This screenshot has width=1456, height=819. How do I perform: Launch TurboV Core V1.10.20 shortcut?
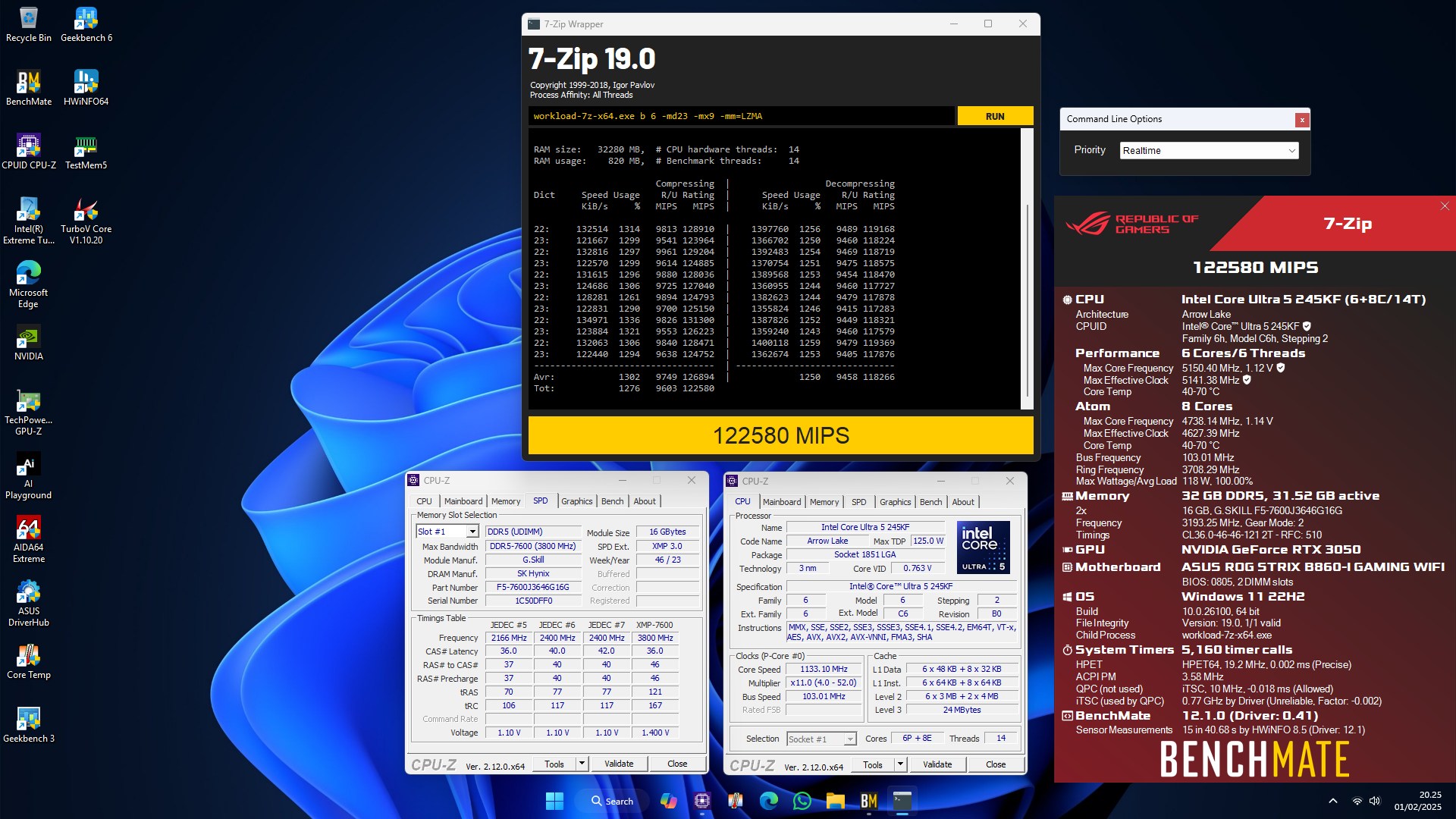coord(86,221)
